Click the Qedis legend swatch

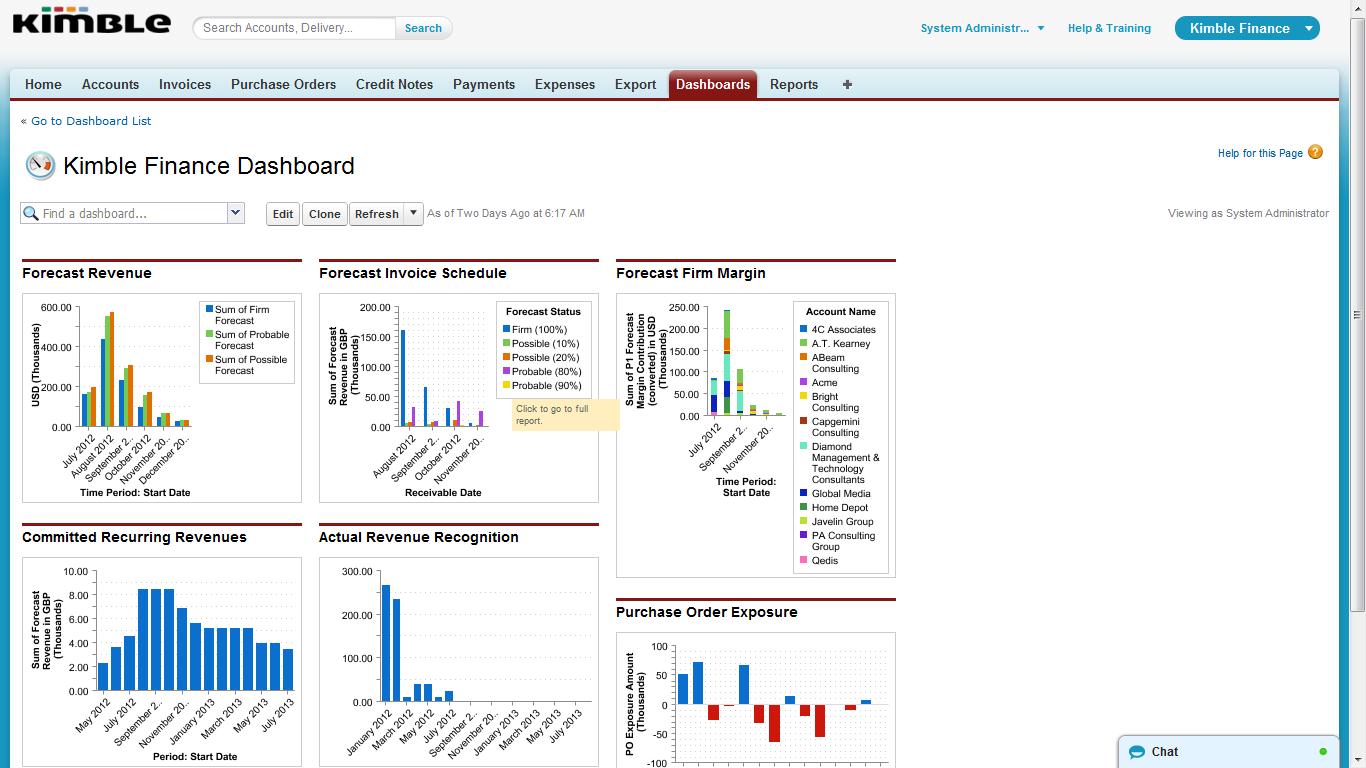tap(804, 560)
